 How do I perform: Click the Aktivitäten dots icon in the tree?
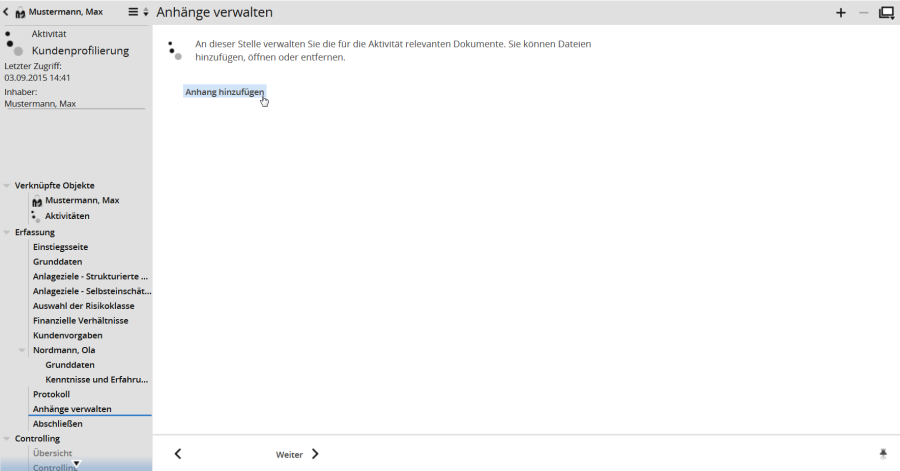(37, 216)
